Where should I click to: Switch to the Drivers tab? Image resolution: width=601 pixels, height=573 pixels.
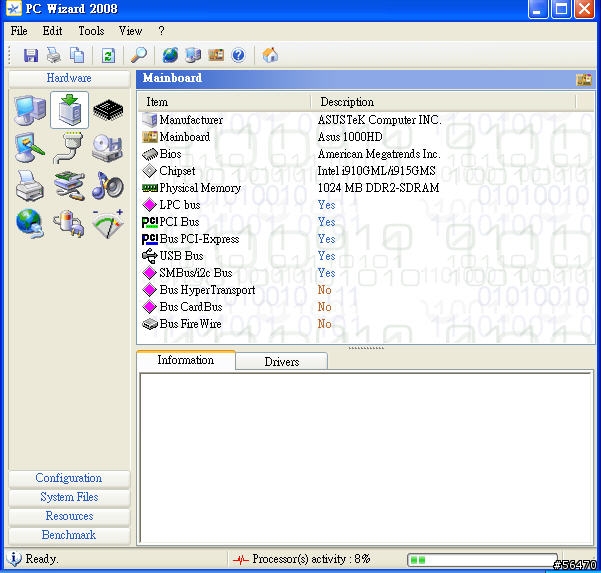[x=282, y=362]
